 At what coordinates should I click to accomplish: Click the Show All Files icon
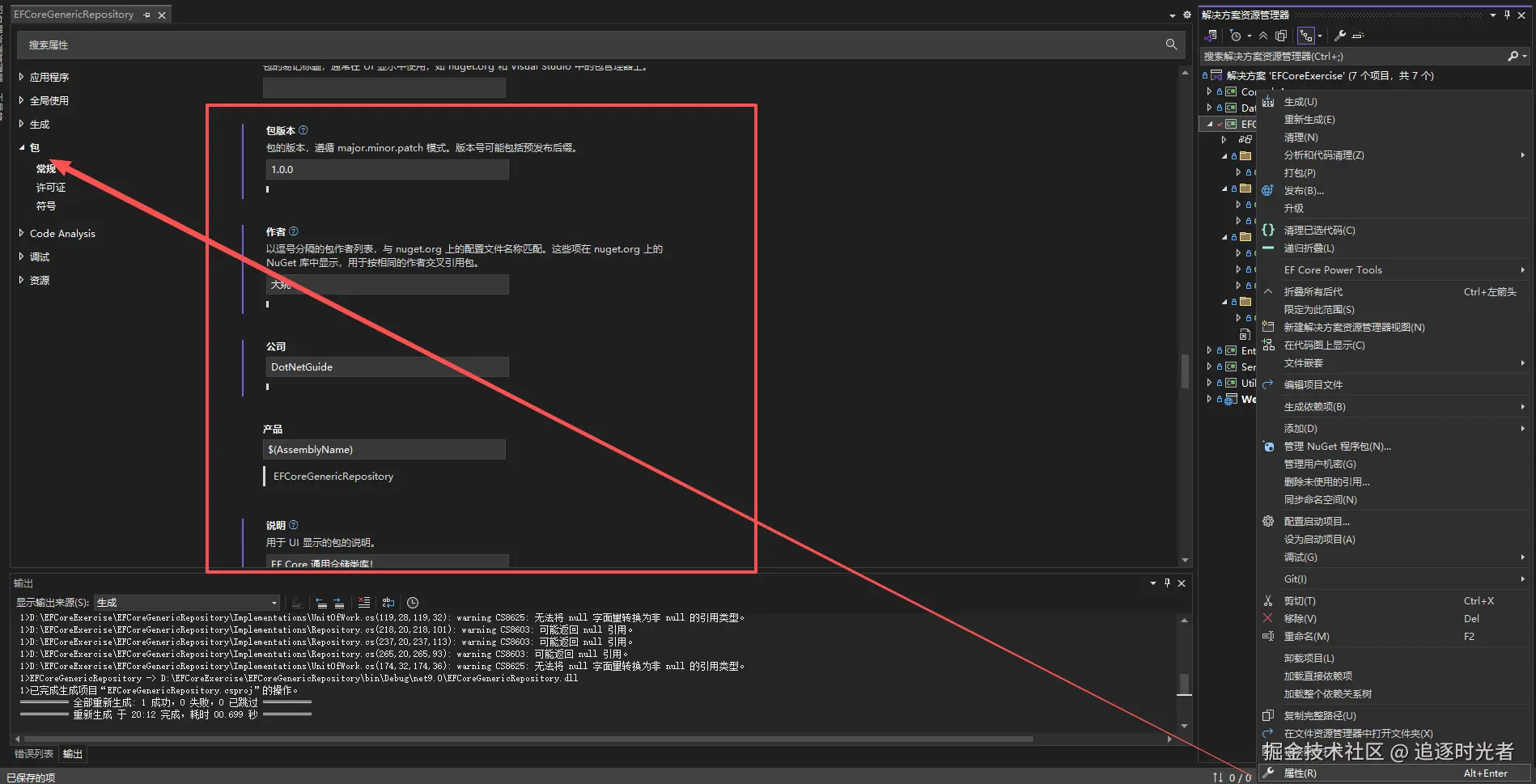pyautogui.click(x=1281, y=36)
